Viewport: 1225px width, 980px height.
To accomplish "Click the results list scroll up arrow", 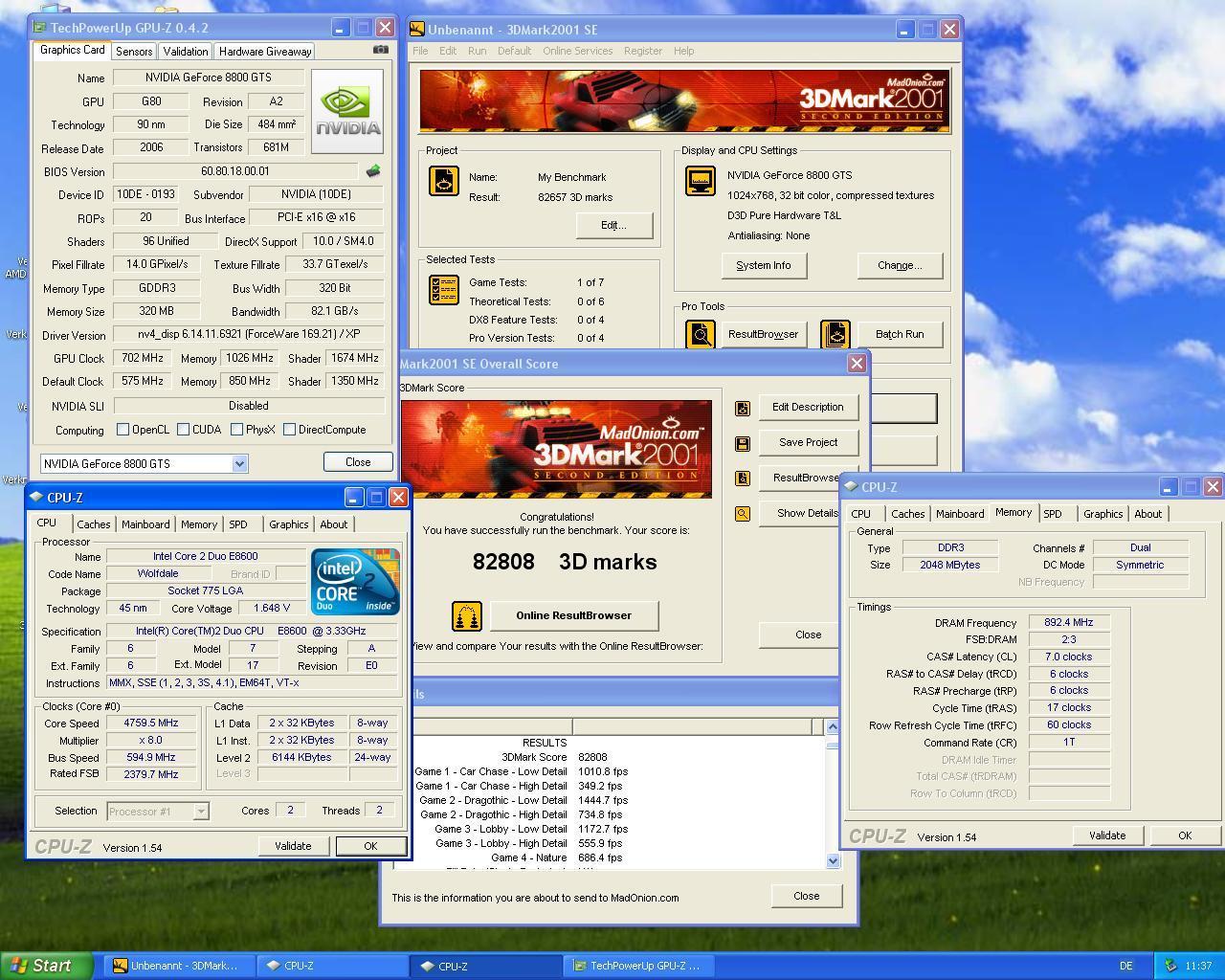I will tap(832, 727).
